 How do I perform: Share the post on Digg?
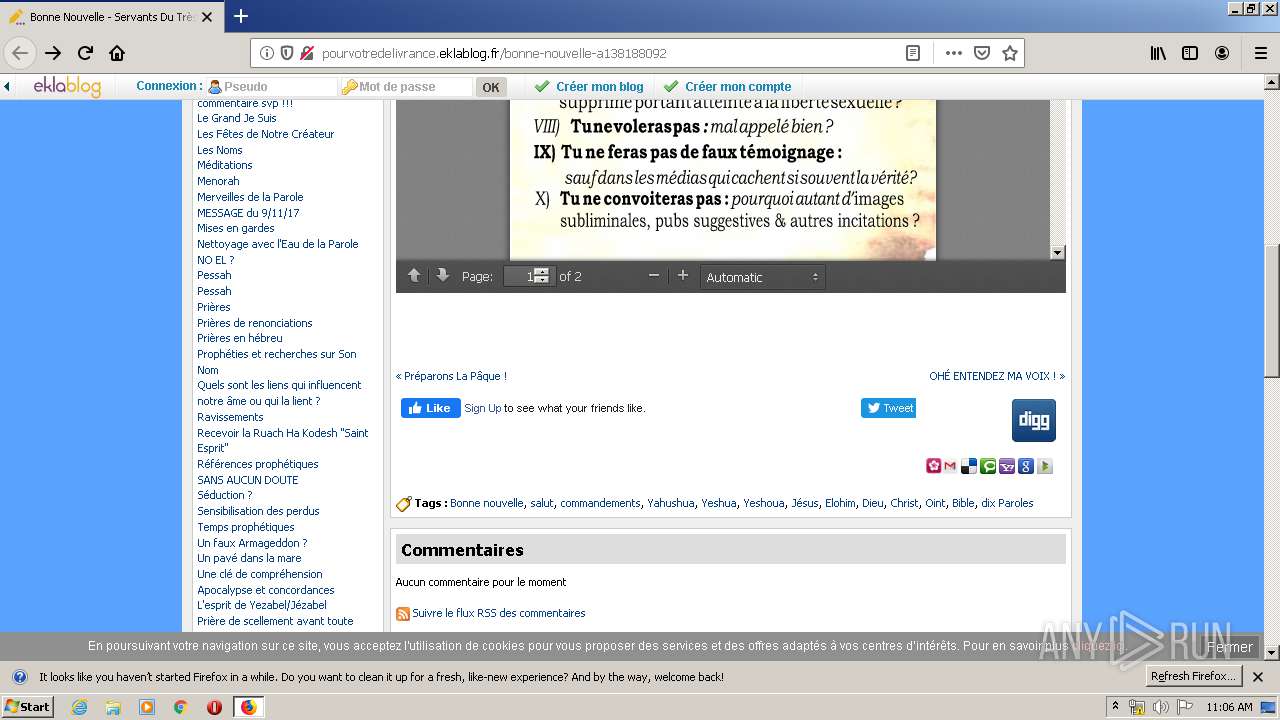tap(1034, 420)
